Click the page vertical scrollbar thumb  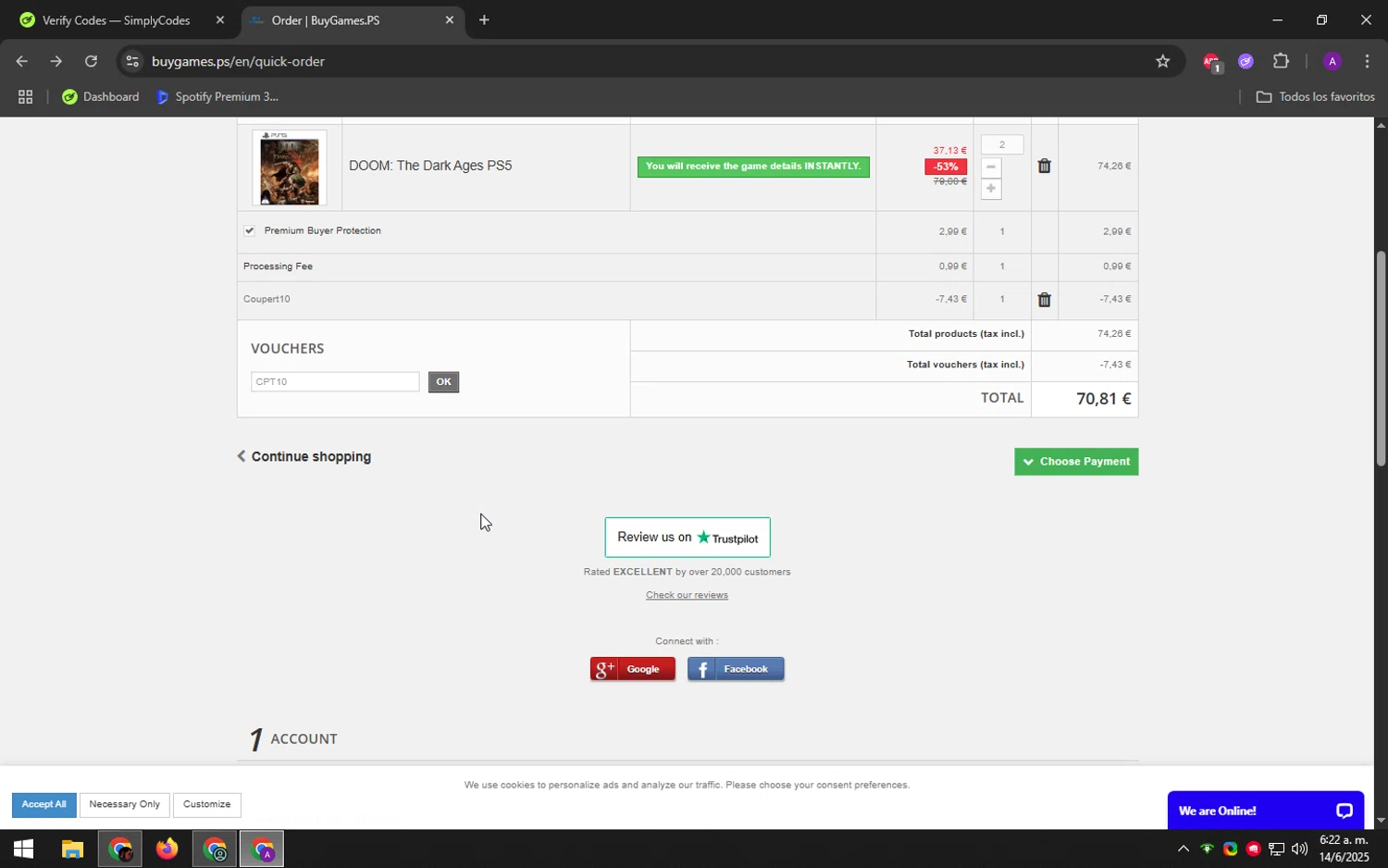pyautogui.click(x=1381, y=358)
